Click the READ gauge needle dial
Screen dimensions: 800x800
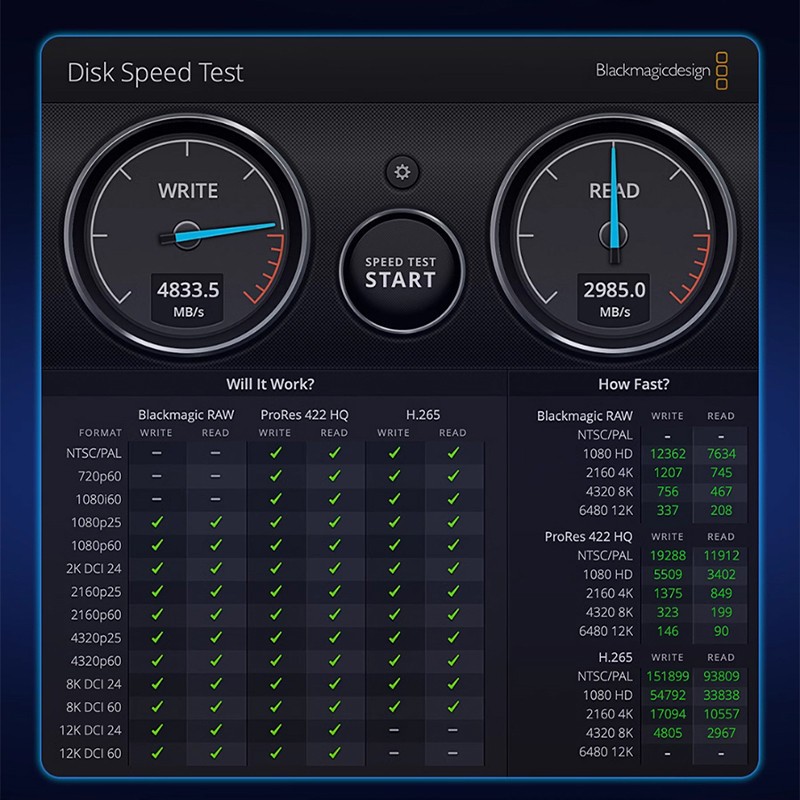(x=613, y=235)
